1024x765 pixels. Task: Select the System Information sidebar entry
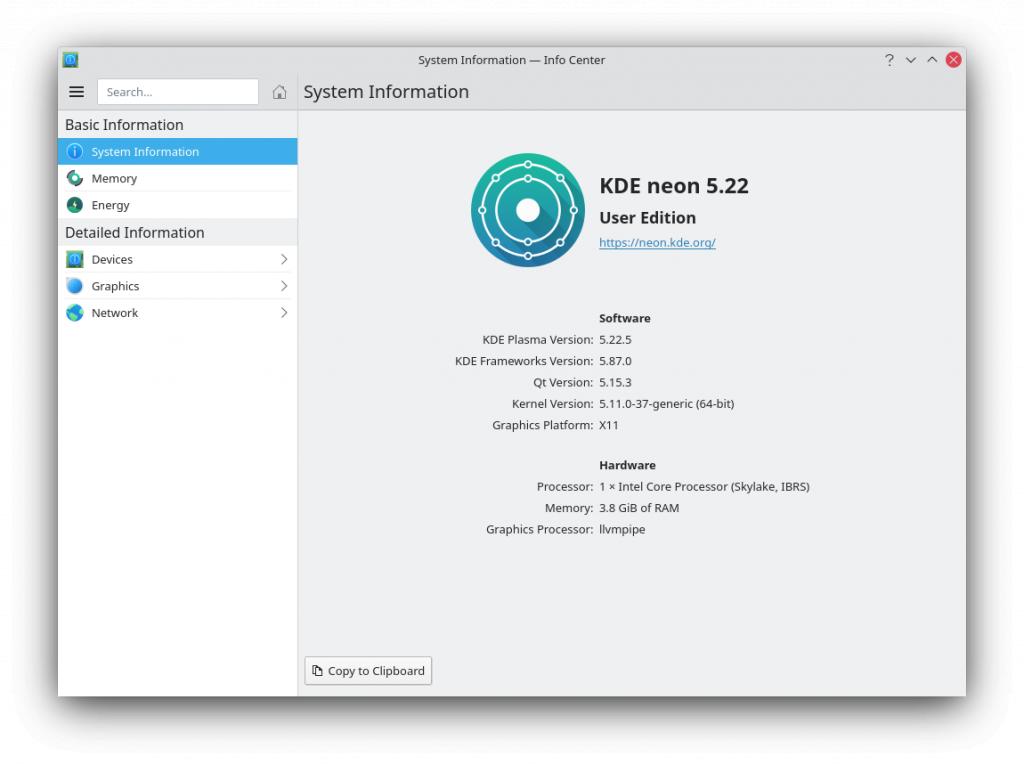click(145, 152)
